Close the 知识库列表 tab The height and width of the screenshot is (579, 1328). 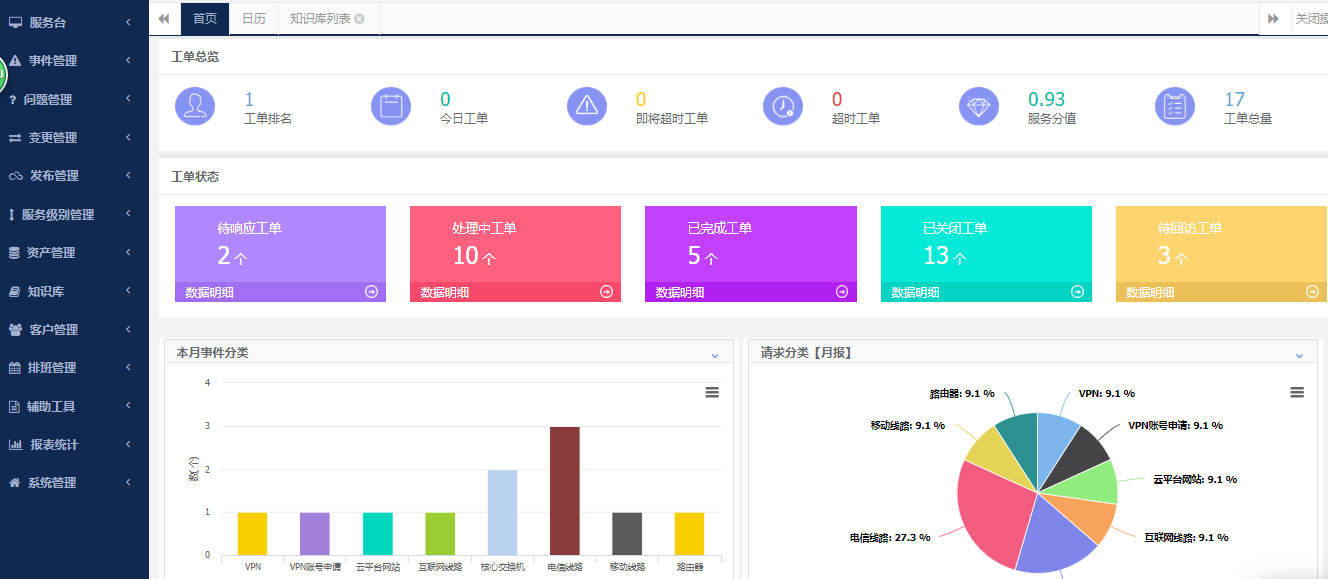tap(360, 19)
